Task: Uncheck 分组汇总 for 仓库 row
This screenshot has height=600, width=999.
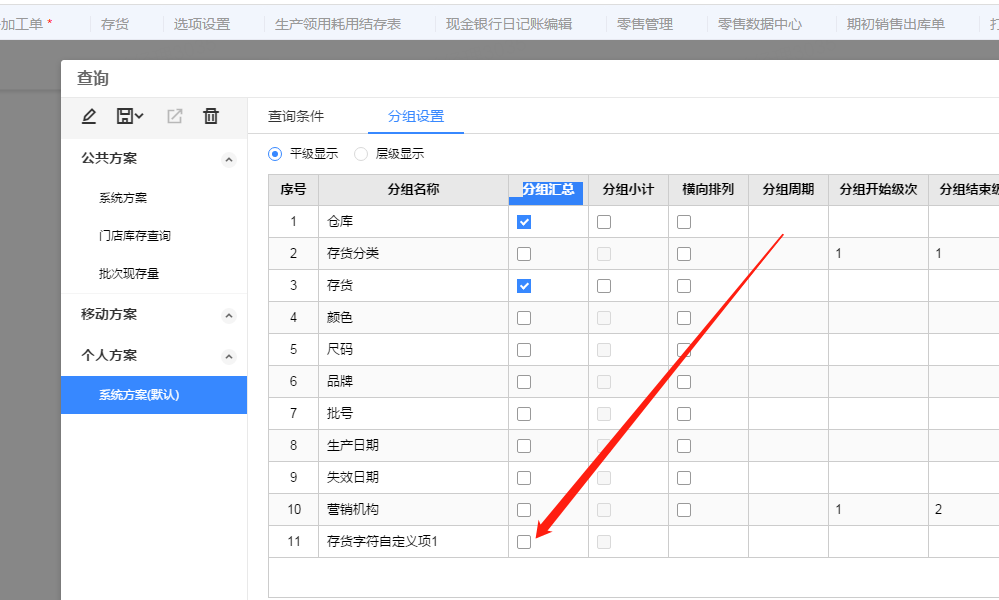Action: point(524,222)
